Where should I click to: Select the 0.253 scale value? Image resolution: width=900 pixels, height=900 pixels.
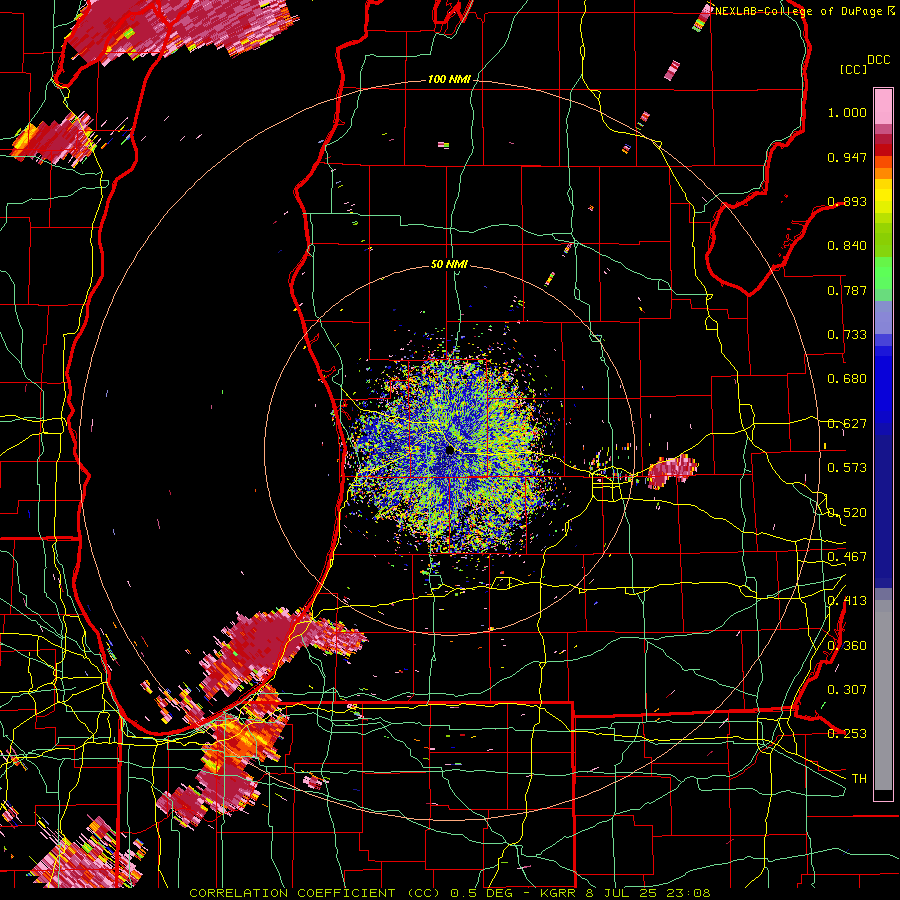[x=847, y=734]
